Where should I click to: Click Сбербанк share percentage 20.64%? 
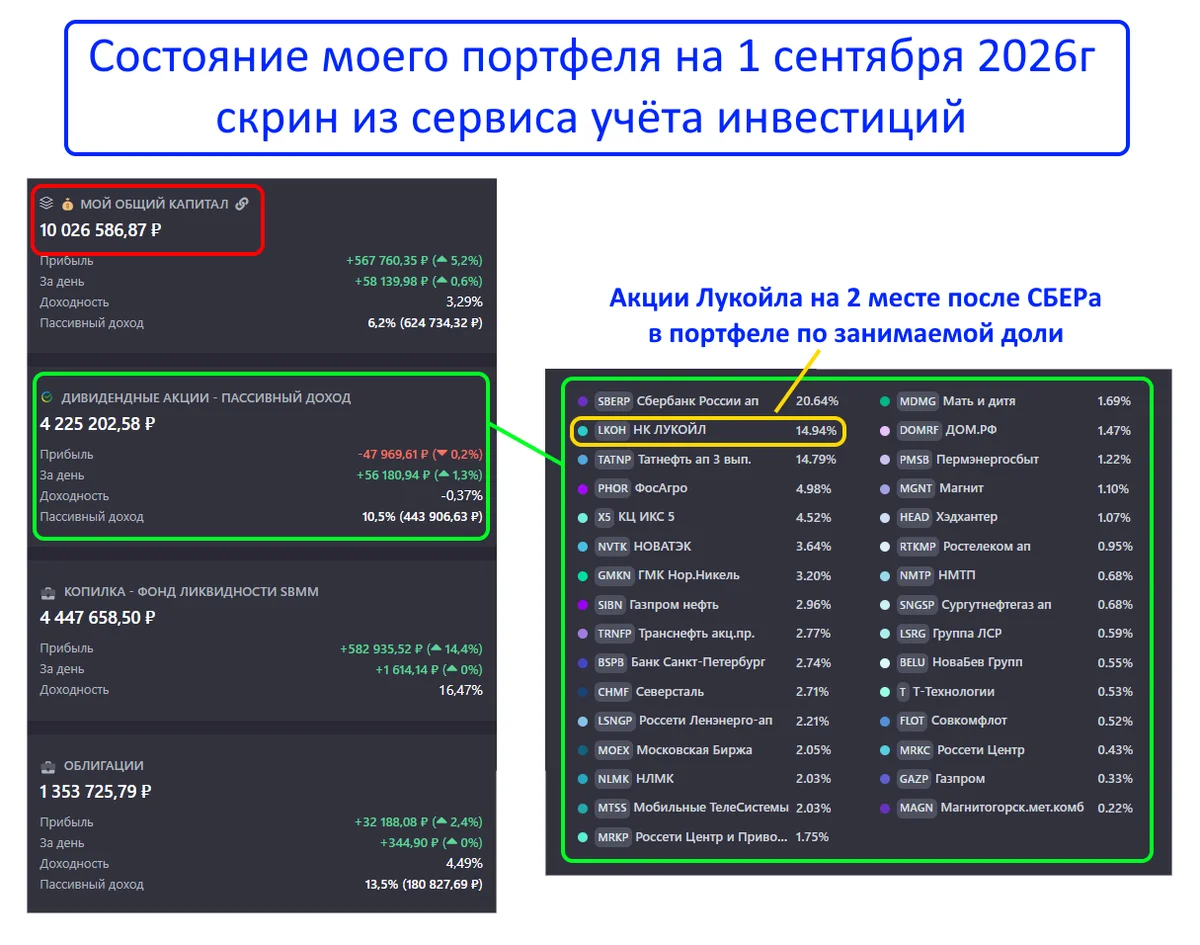click(817, 401)
